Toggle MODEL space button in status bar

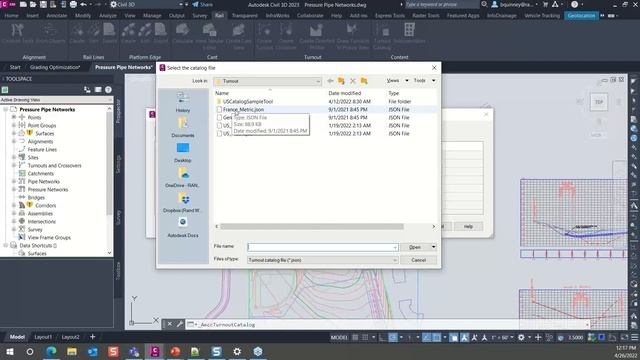[339, 337]
